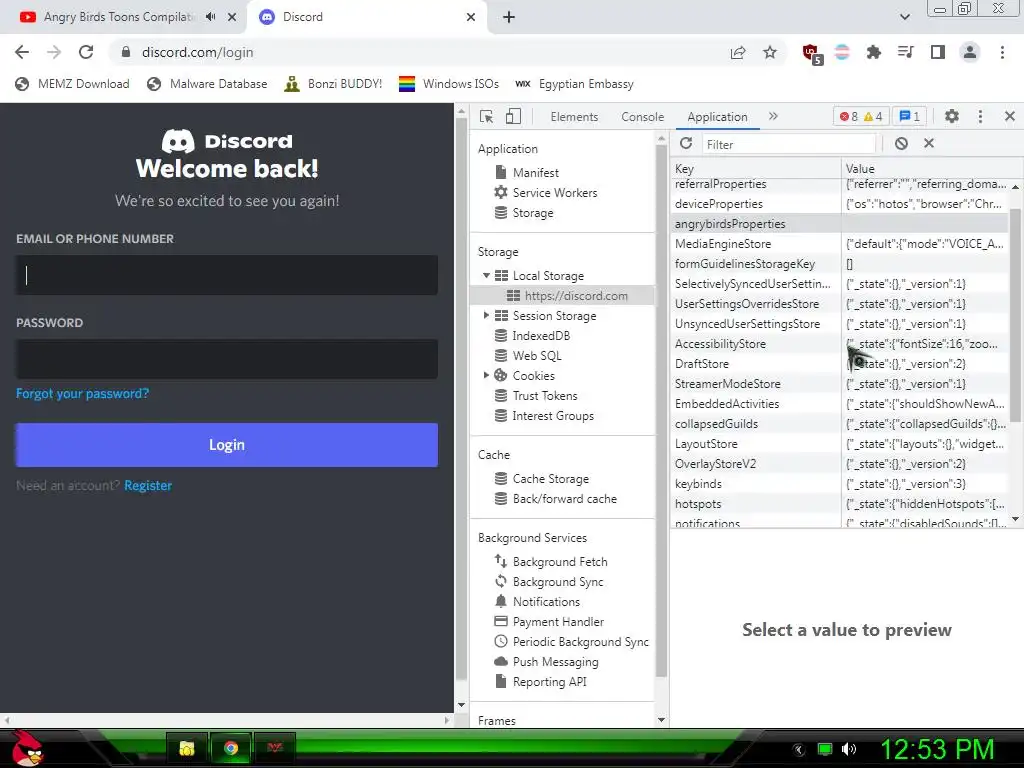This screenshot has width=1024, height=768.
Task: Bookmark this page with the star icon
Action: tap(770, 52)
